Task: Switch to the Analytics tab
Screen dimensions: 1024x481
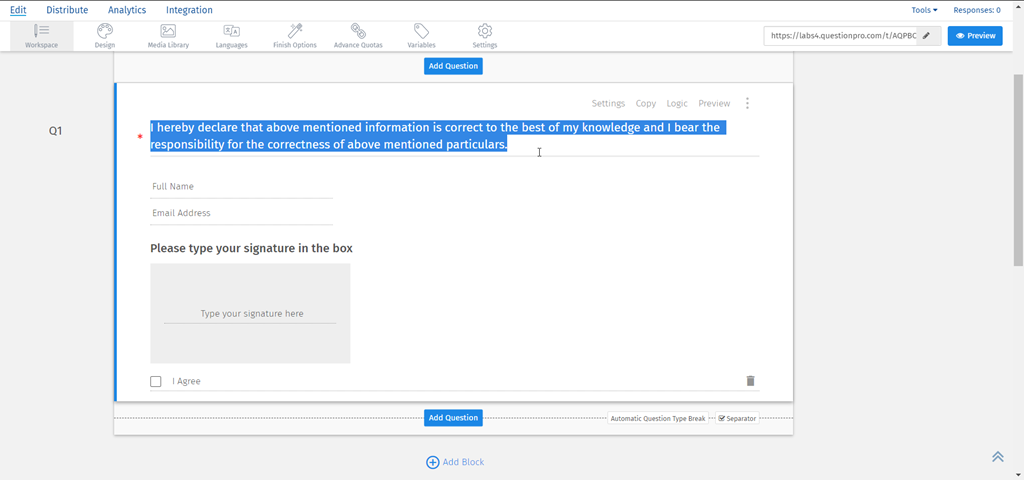Action: (x=127, y=10)
